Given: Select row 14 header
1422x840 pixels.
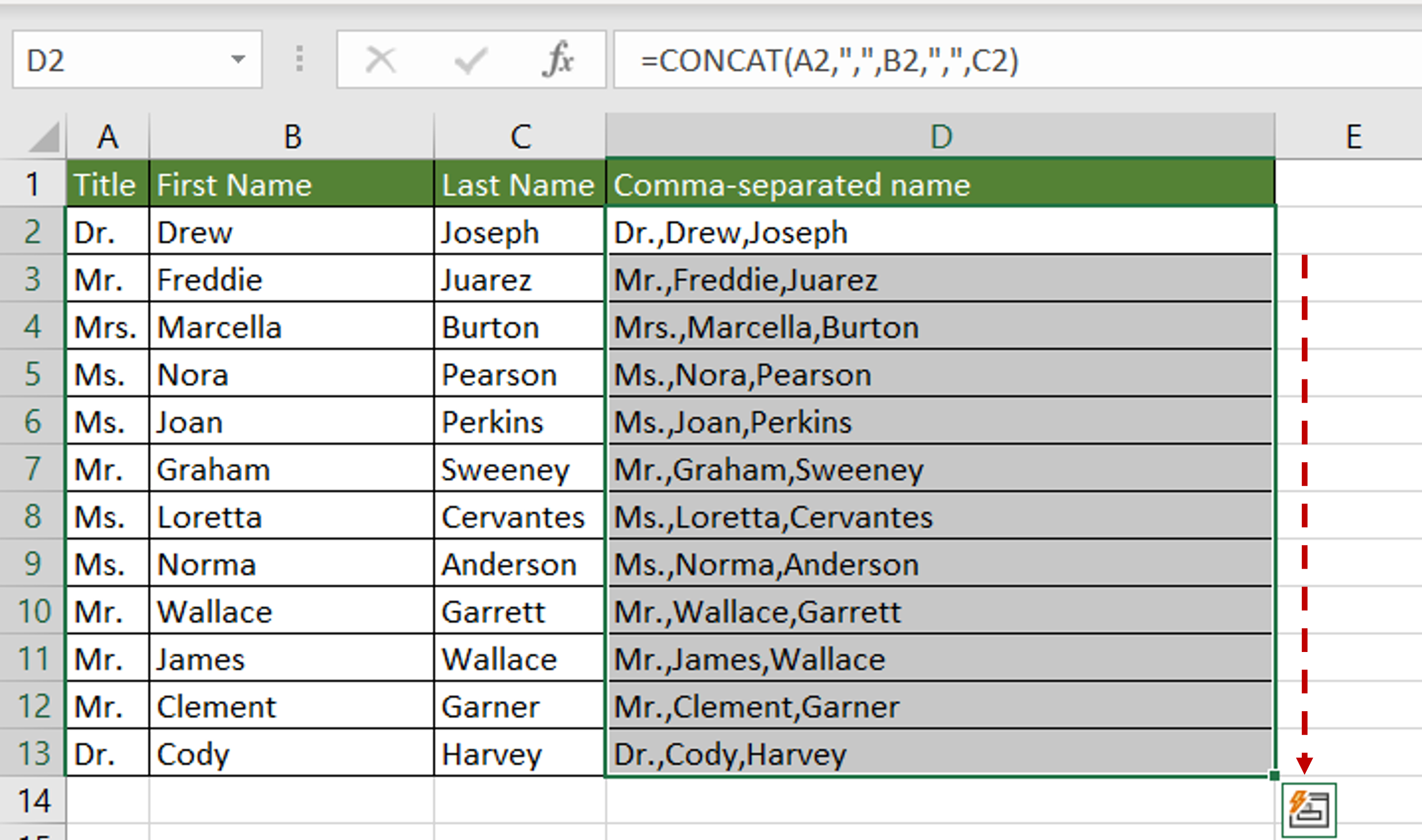Looking at the screenshot, I should click(32, 801).
